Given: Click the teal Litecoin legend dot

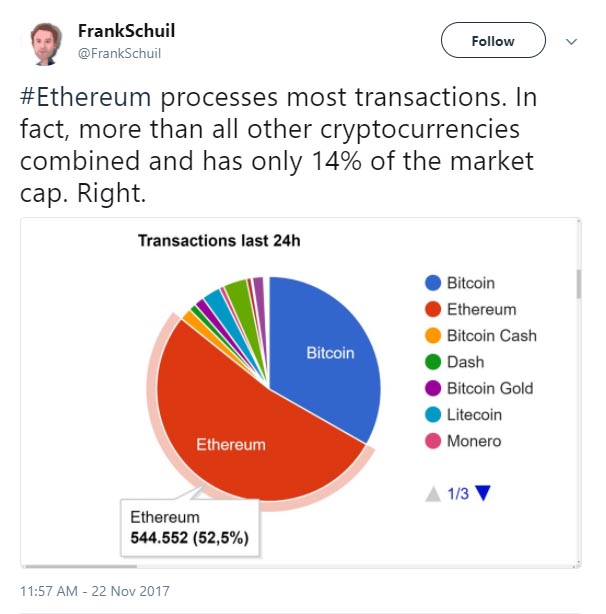Looking at the screenshot, I should tap(433, 414).
